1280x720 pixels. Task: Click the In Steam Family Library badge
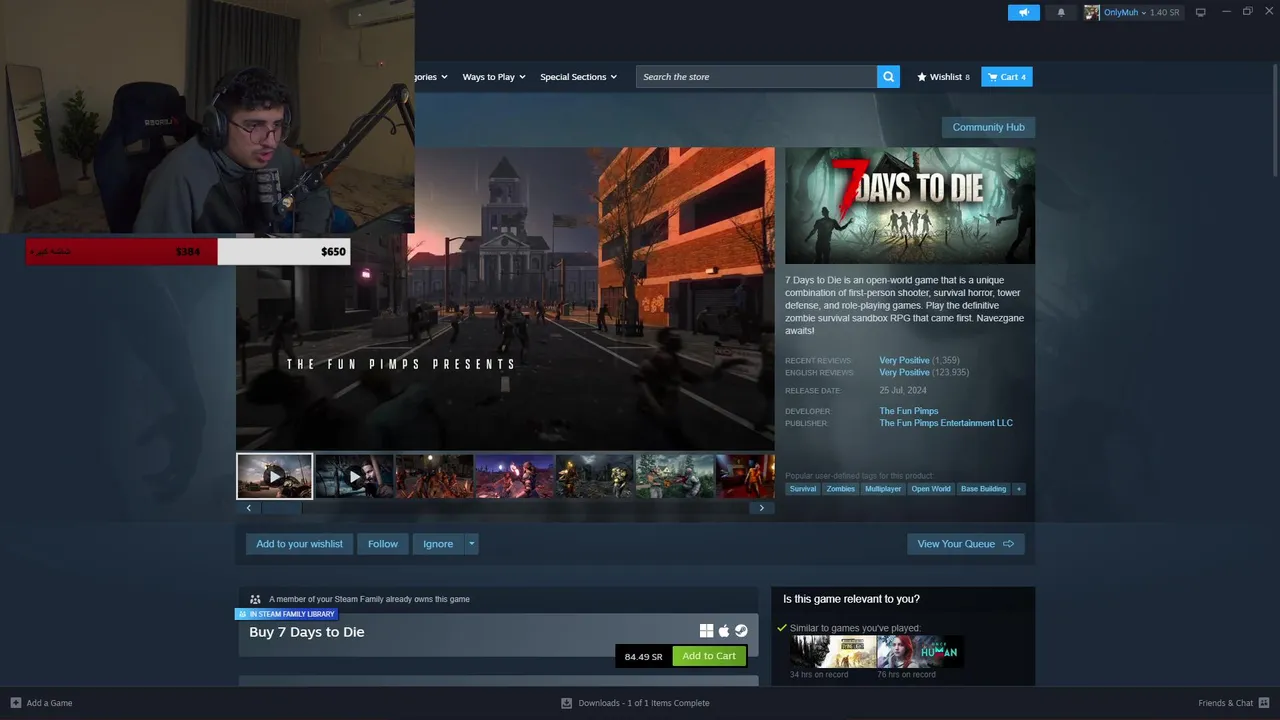(x=287, y=614)
